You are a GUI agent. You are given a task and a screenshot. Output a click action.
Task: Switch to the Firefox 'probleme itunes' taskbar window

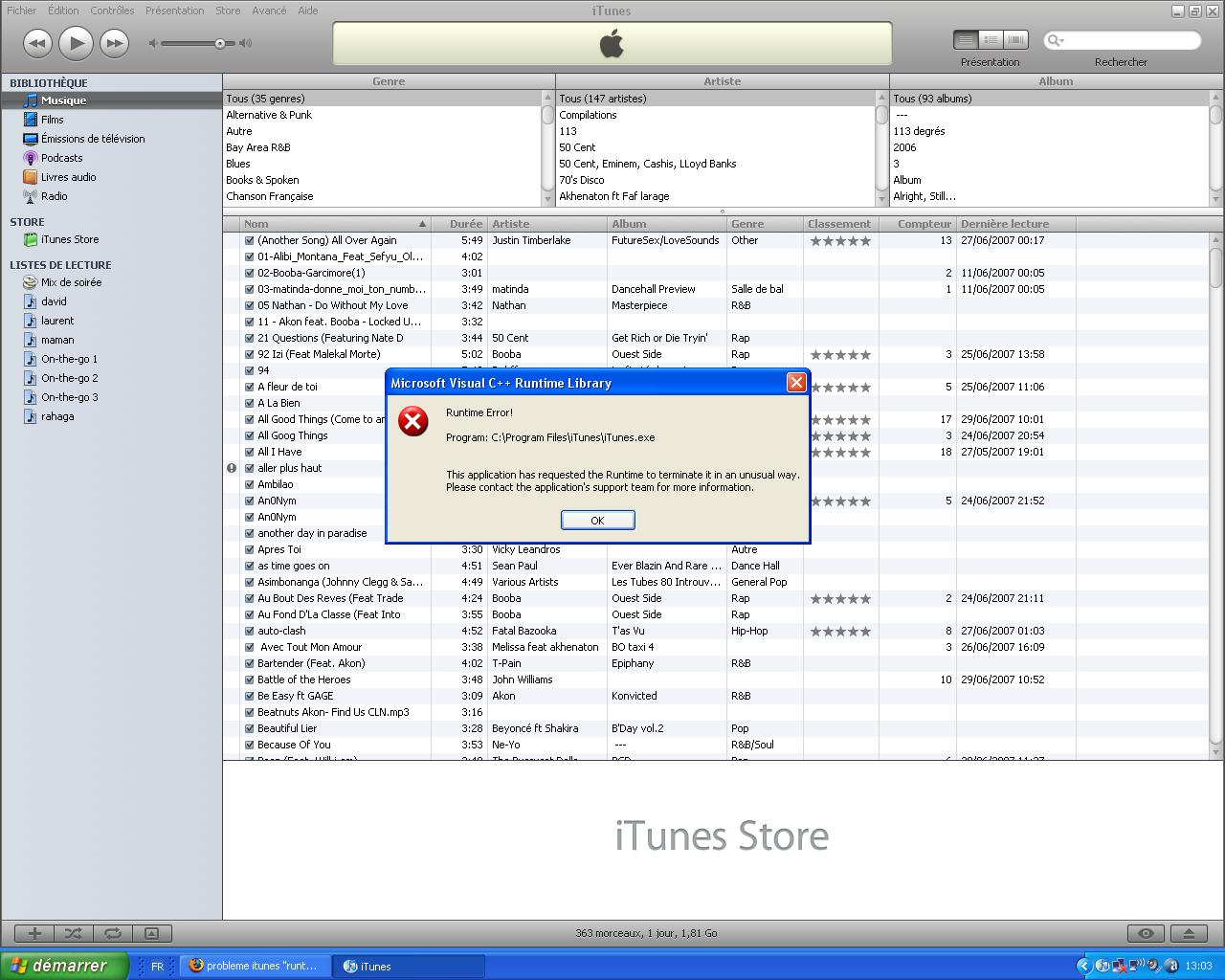pos(256,966)
